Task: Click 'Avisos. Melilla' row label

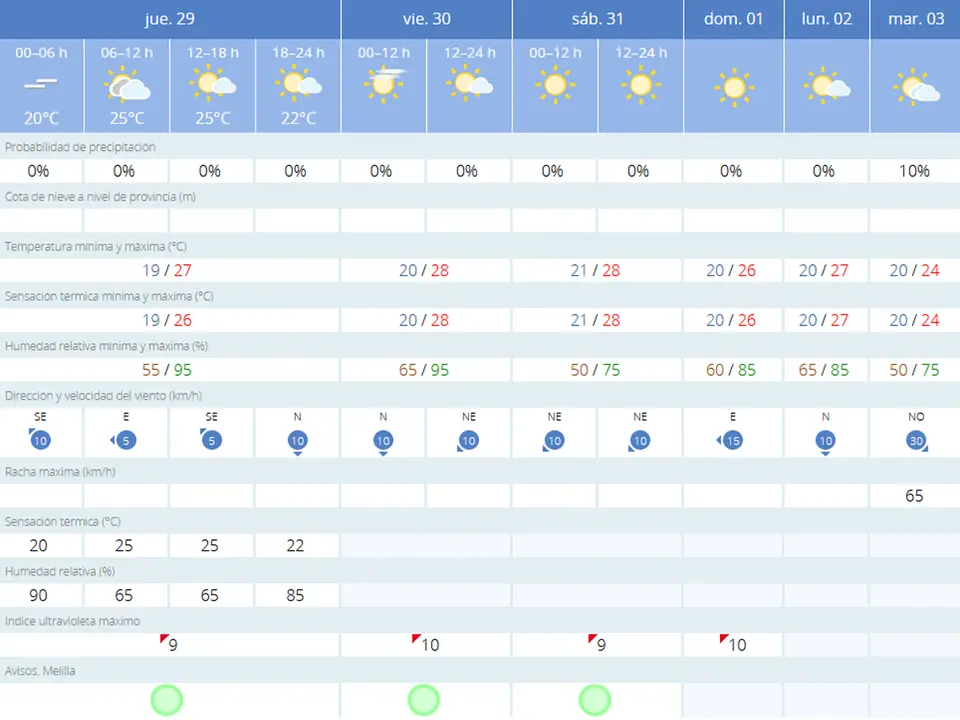Action: point(40,670)
